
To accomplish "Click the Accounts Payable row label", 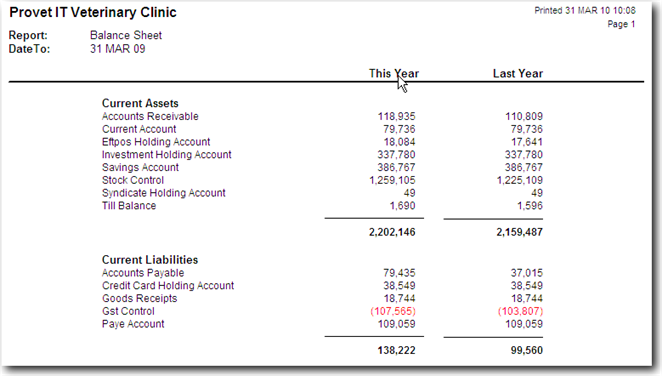I will pyautogui.click(x=143, y=273).
